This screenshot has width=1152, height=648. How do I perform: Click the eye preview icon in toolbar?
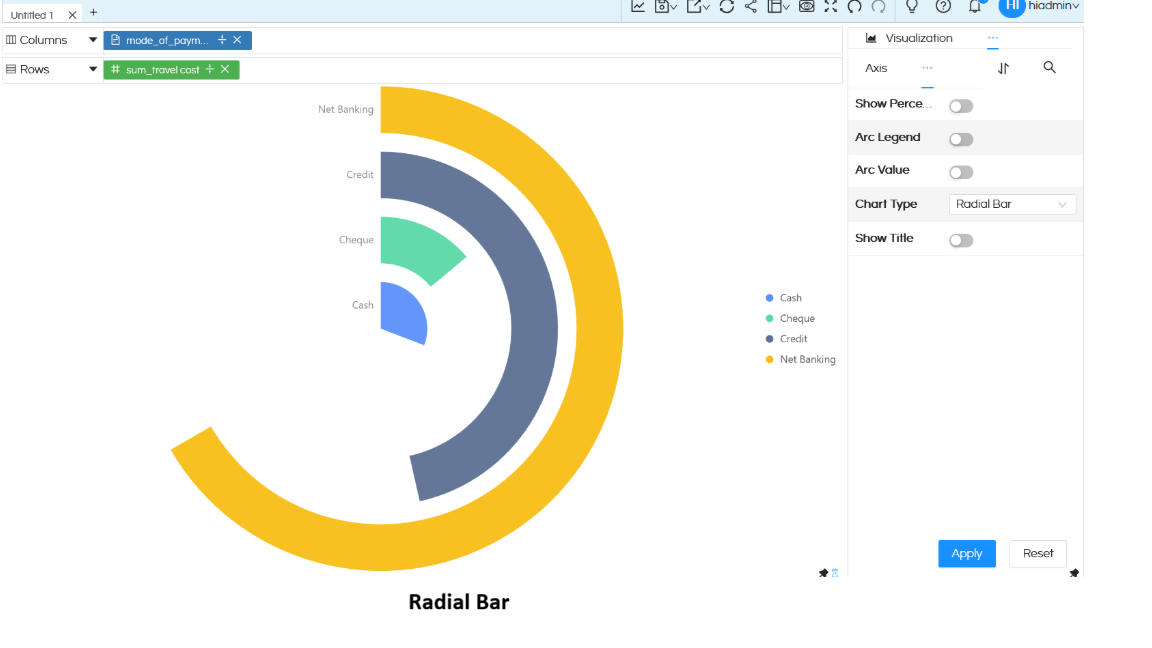pos(806,7)
